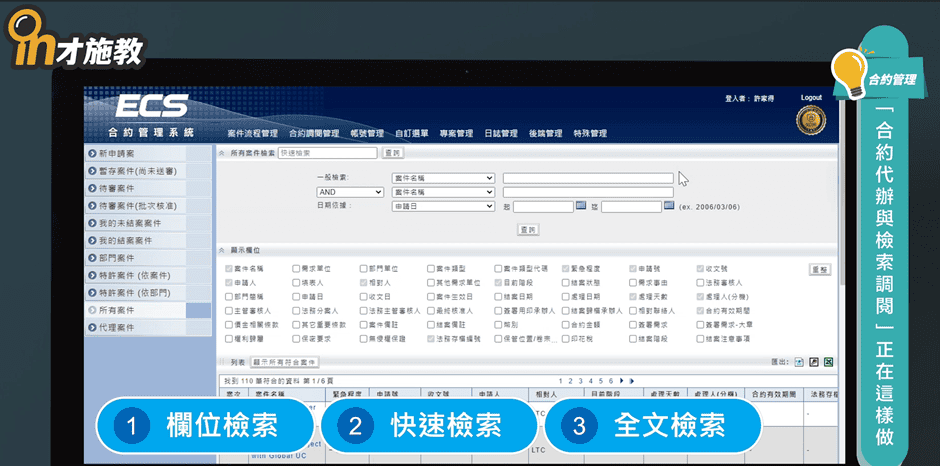
Task: Enable the 需求單位 column checkbox
Action: 296,269
